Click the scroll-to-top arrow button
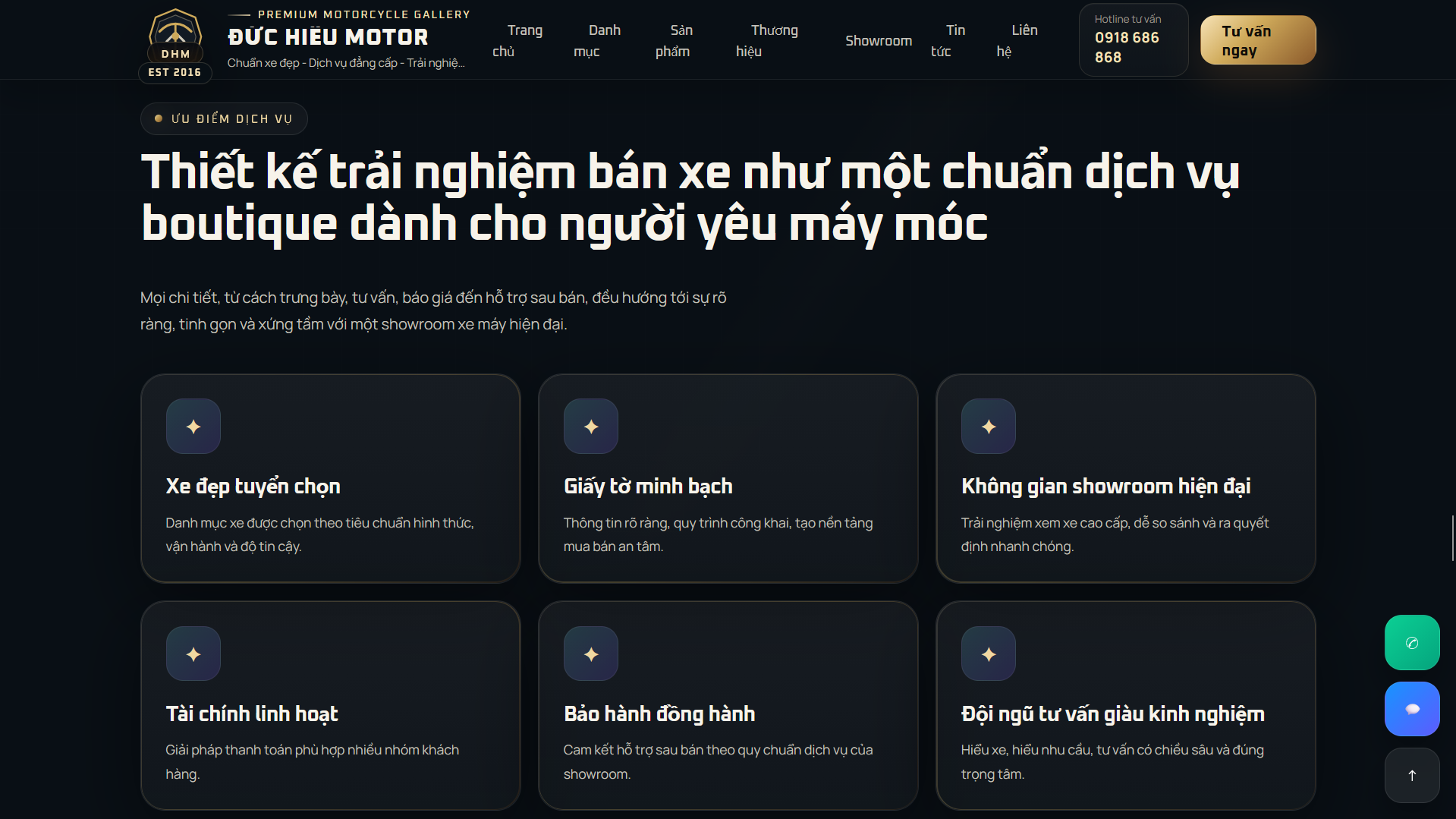Image resolution: width=1456 pixels, height=819 pixels. point(1411,775)
